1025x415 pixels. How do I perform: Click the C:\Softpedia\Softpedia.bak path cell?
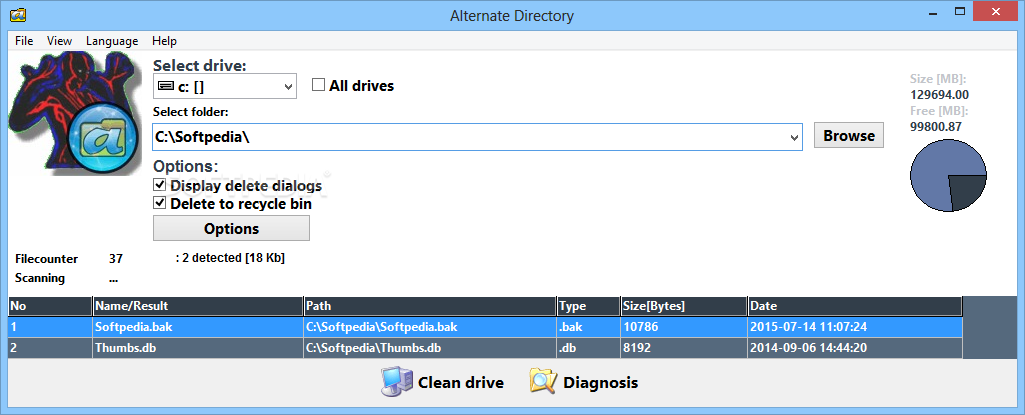click(x=430, y=327)
